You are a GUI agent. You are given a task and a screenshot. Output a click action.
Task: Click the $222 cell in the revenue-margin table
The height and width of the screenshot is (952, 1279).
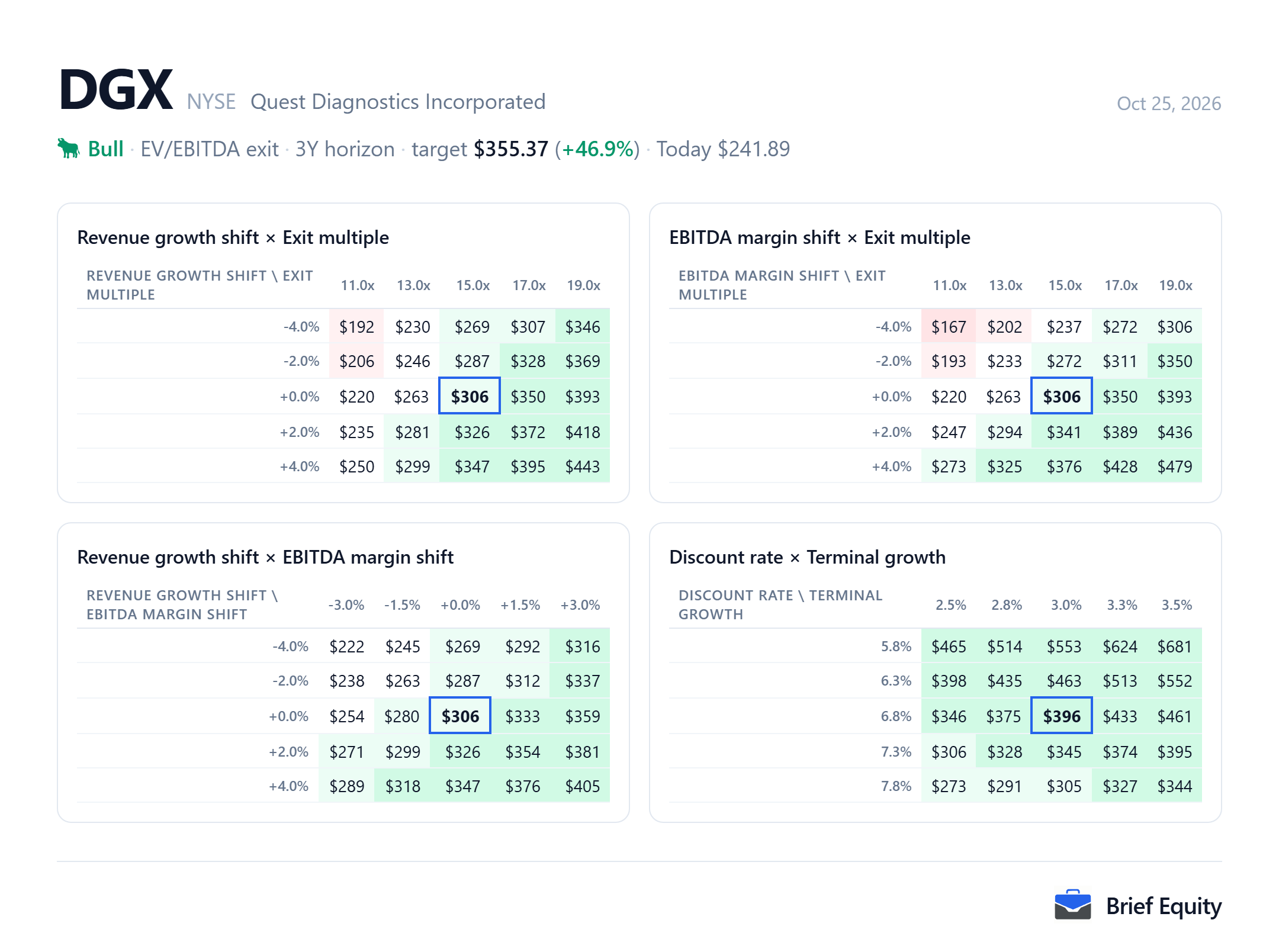click(x=347, y=647)
